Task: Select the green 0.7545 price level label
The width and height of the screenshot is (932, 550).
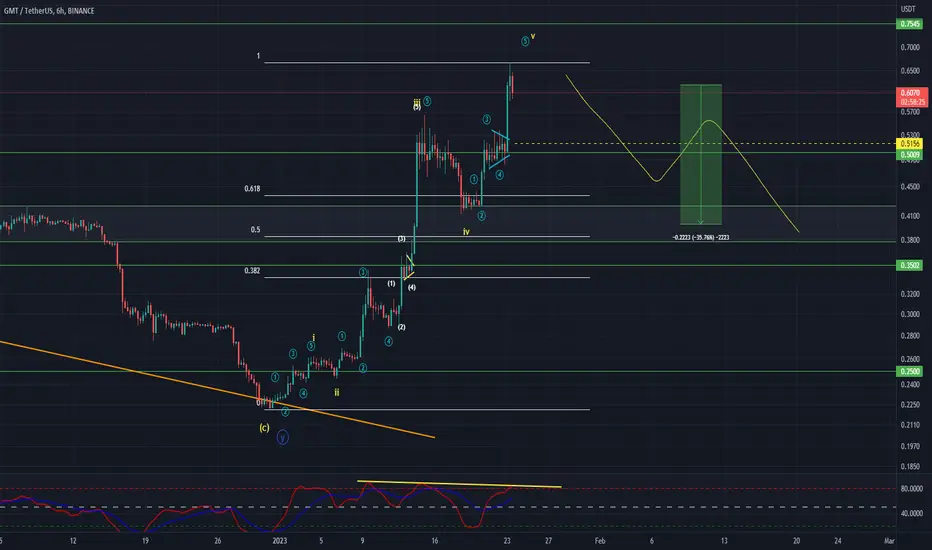Action: click(909, 24)
